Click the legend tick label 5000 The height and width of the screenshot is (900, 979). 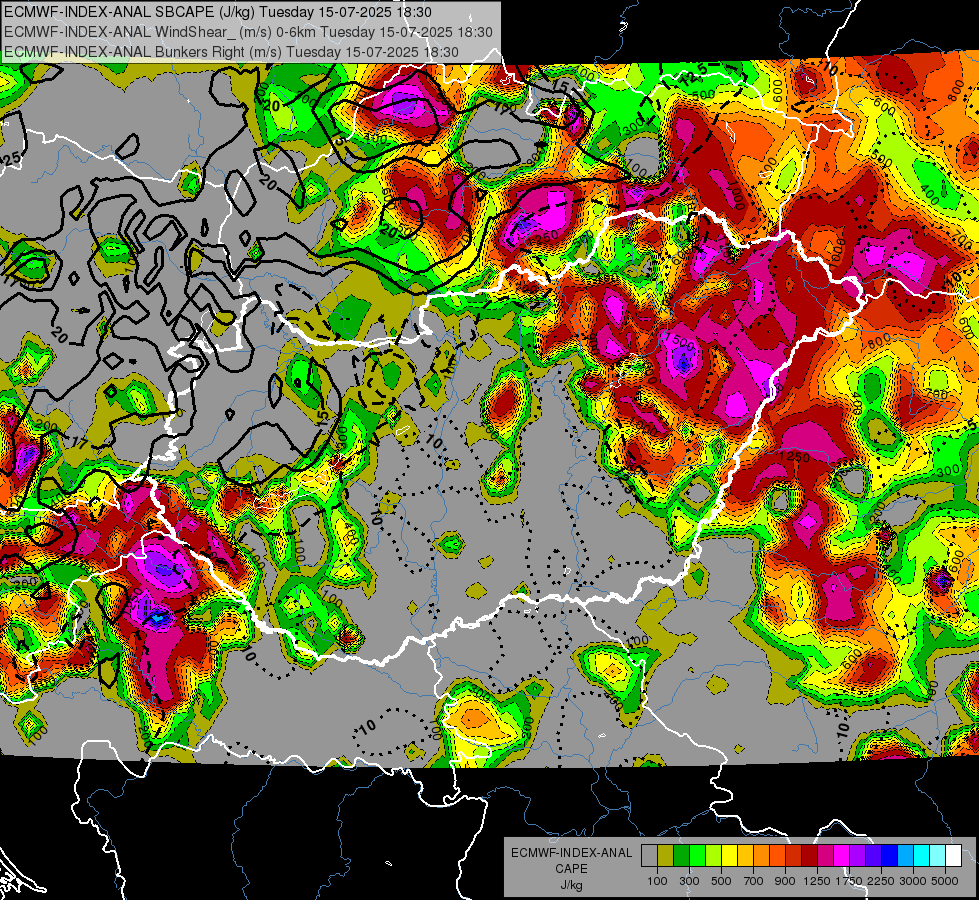945,881
